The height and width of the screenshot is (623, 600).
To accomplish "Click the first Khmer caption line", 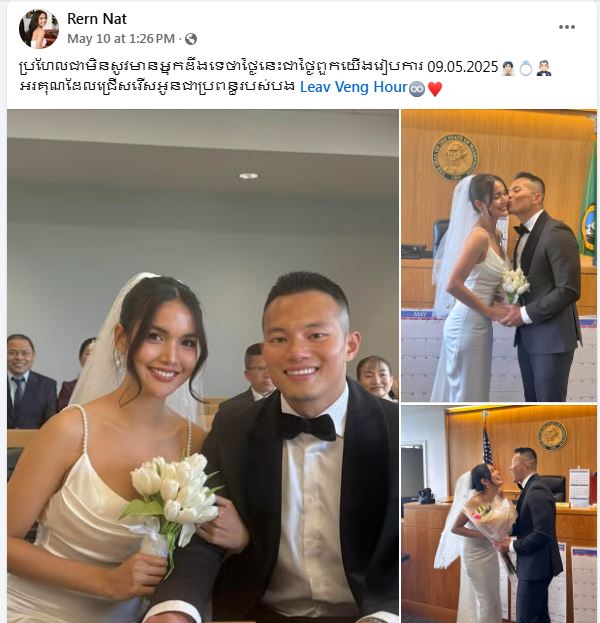I will pyautogui.click(x=221, y=67).
